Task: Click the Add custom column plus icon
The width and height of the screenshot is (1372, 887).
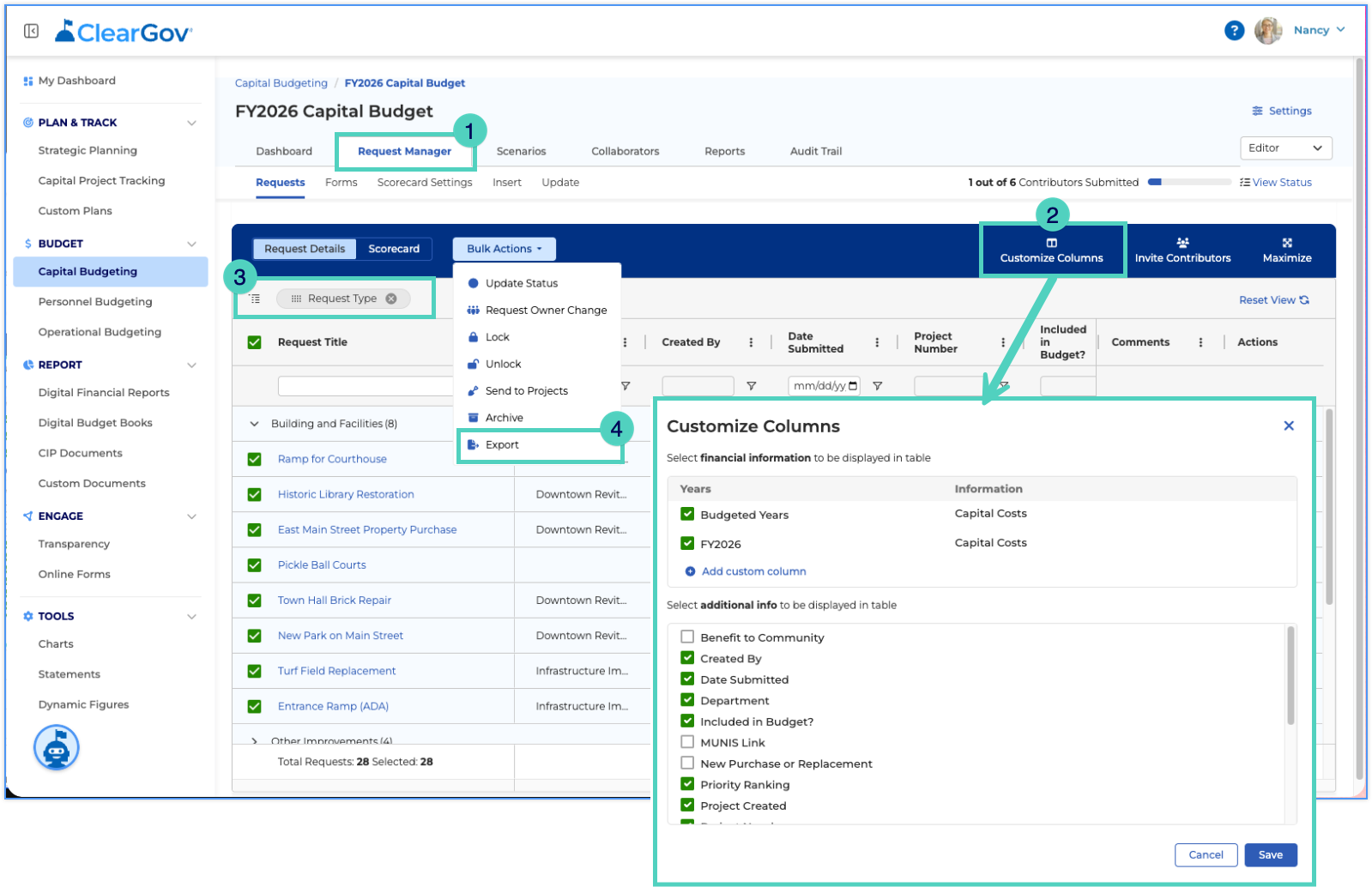Action: [x=690, y=571]
